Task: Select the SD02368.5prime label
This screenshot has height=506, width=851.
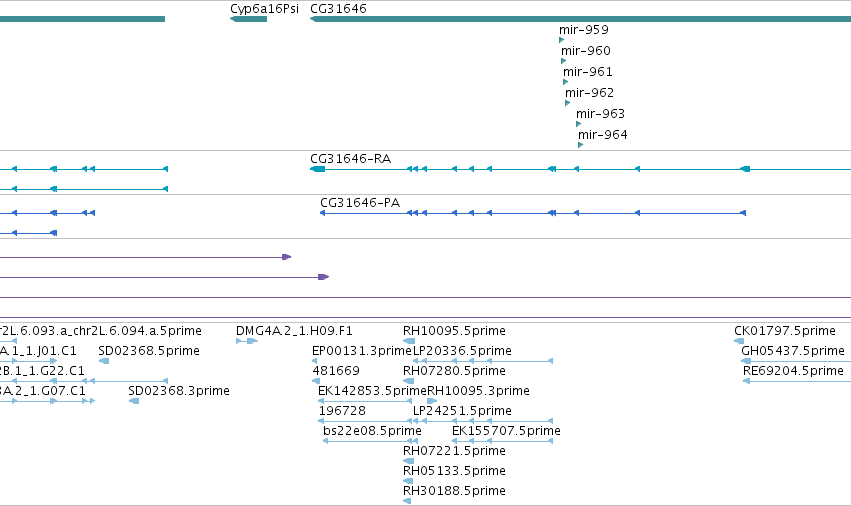Action: click(149, 351)
